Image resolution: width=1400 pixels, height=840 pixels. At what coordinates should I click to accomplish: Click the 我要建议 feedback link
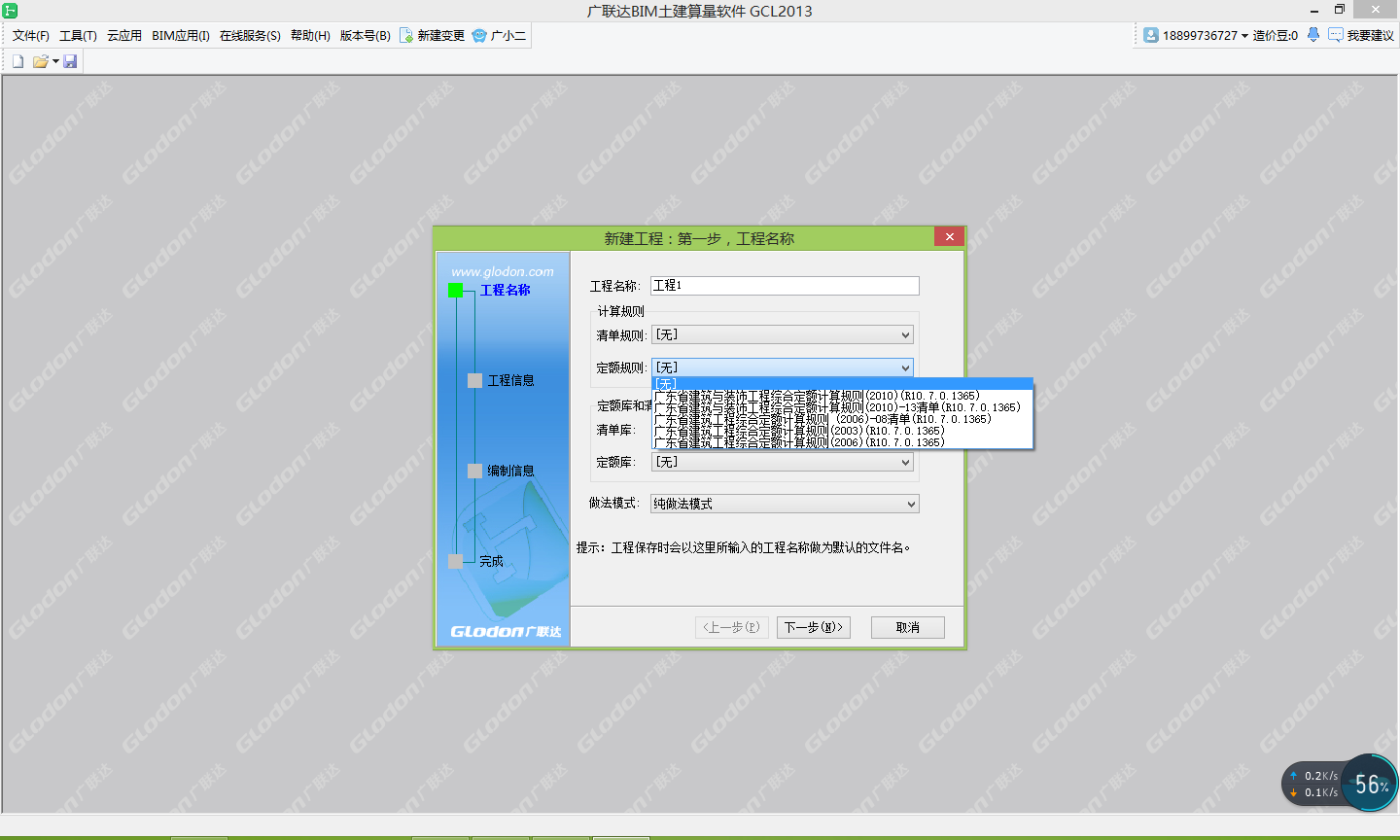click(x=1370, y=35)
